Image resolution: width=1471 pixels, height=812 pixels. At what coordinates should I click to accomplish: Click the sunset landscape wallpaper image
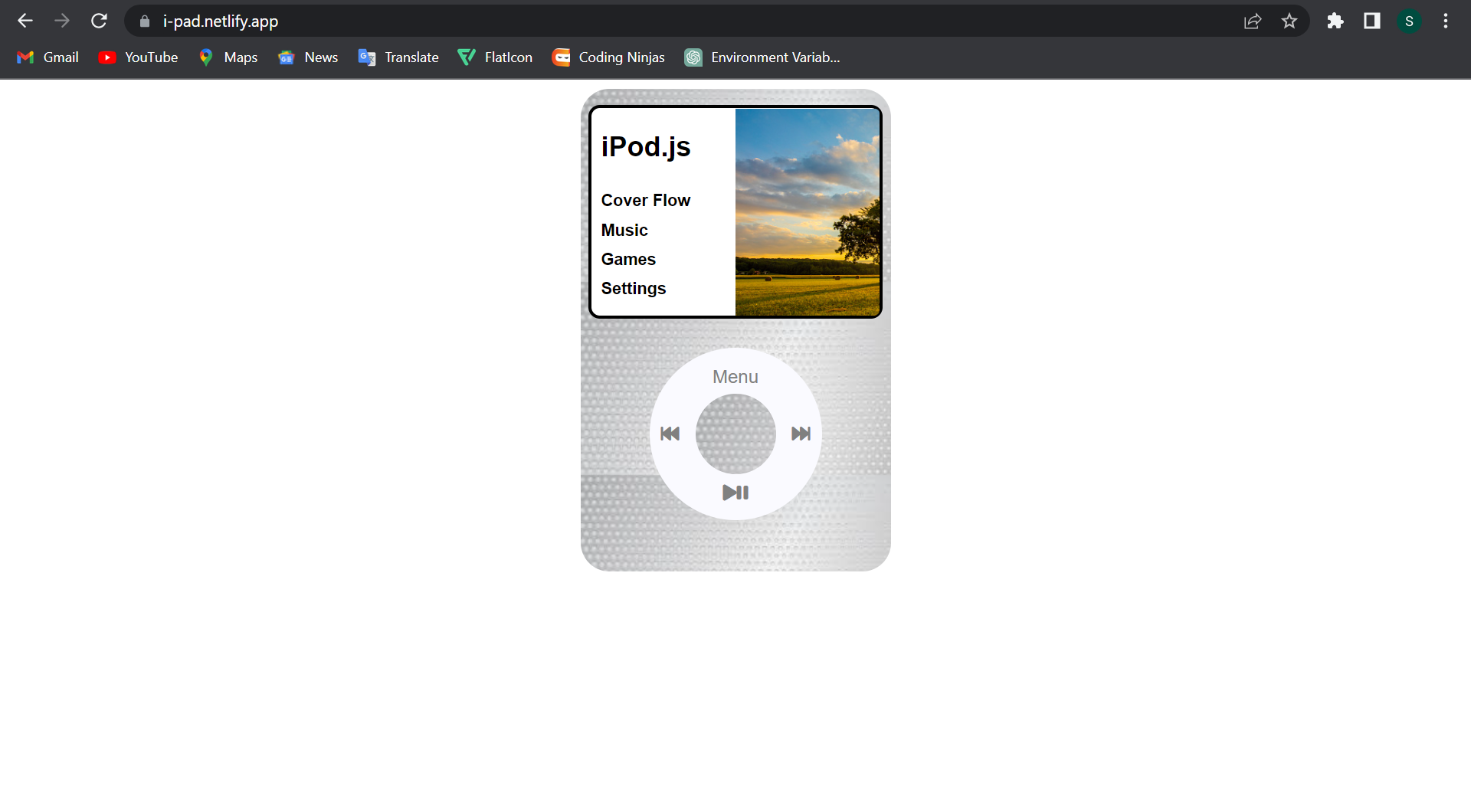pyautogui.click(x=808, y=212)
